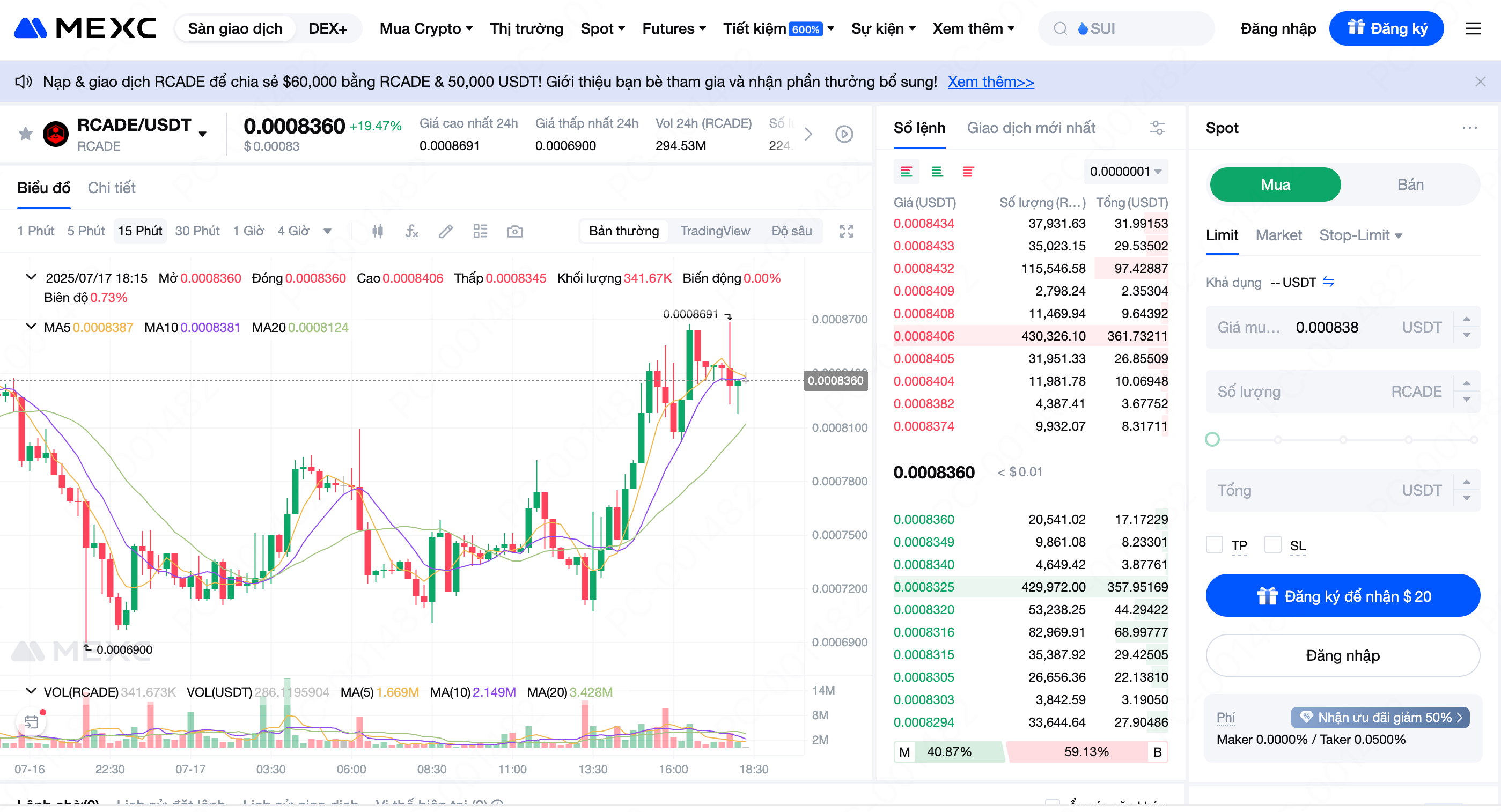Click the USDT transfer arrows icon
Image resolution: width=1501 pixels, height=812 pixels.
[x=1328, y=282]
